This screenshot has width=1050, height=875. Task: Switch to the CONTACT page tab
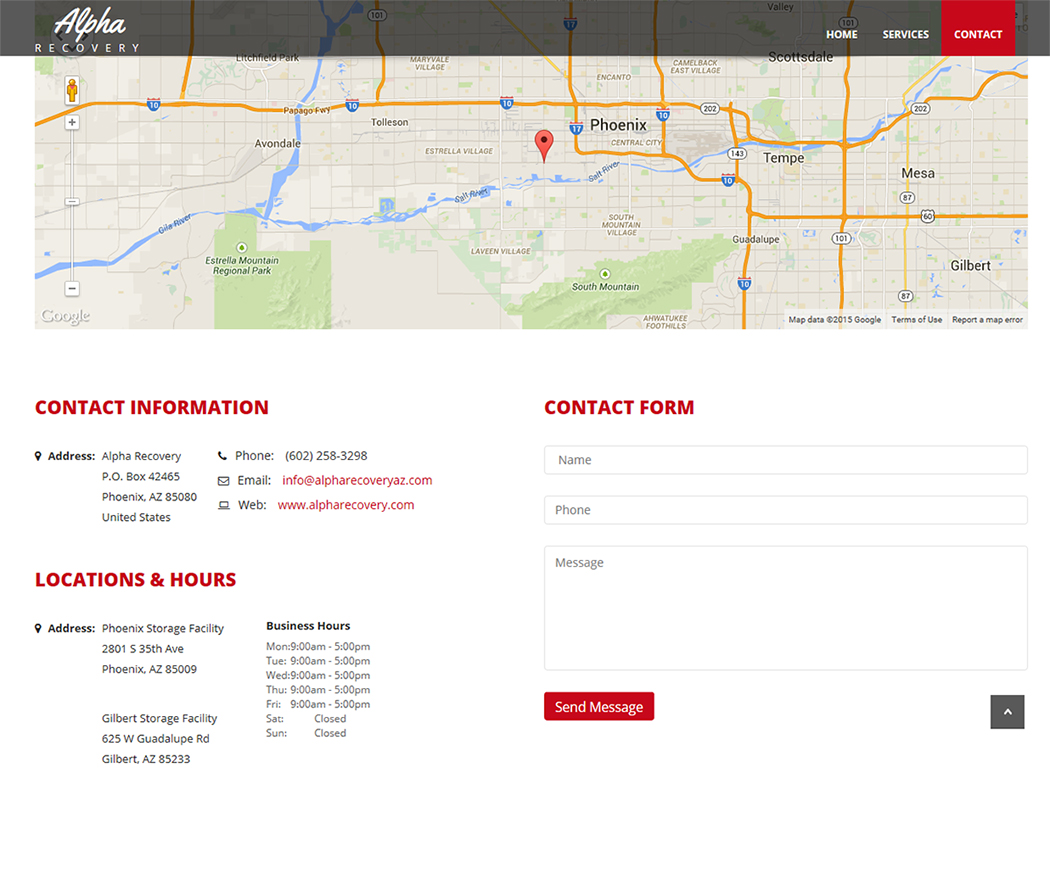pos(978,34)
